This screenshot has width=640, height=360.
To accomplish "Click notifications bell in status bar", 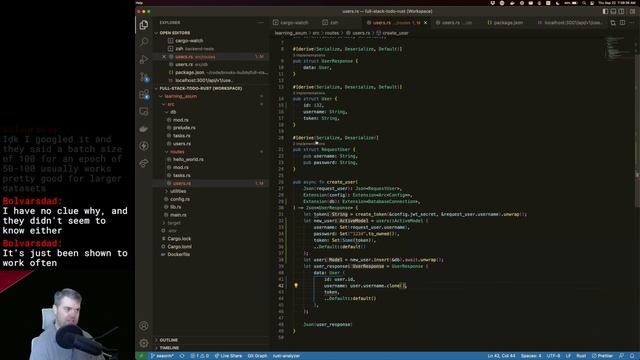I will pyautogui.click(x=632, y=356).
